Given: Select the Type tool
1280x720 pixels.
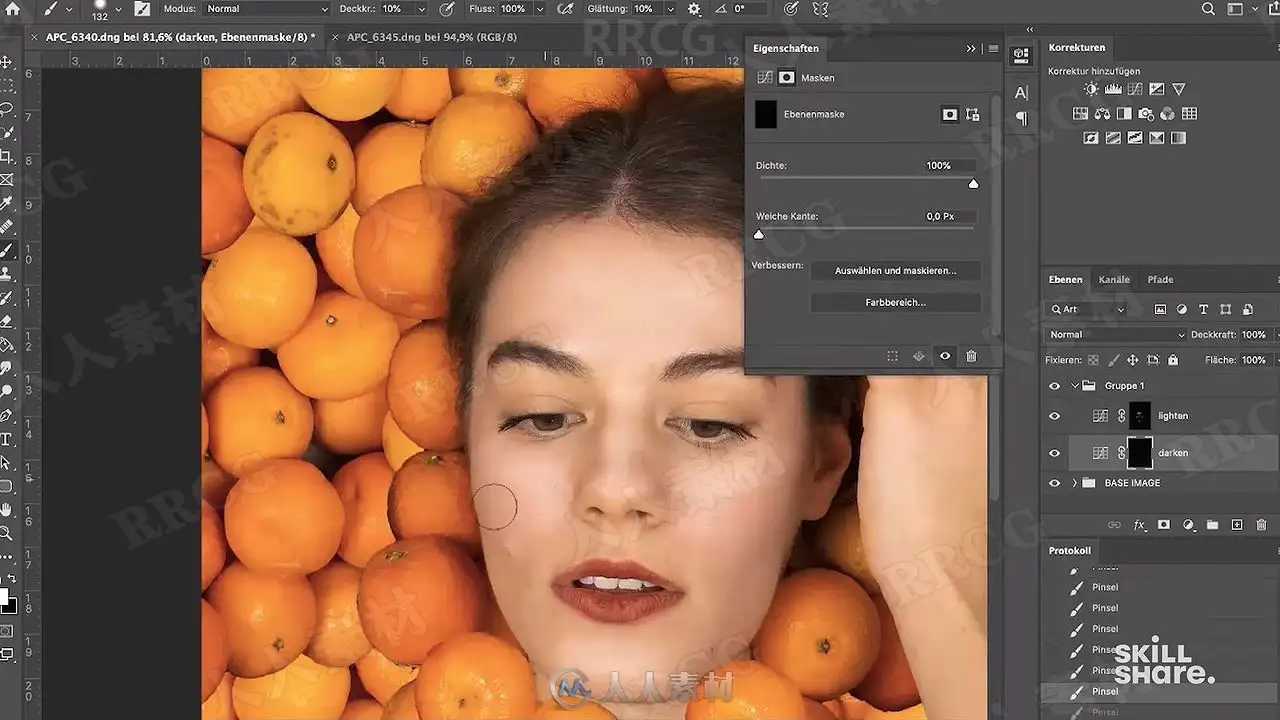Looking at the screenshot, I should click(x=7, y=439).
